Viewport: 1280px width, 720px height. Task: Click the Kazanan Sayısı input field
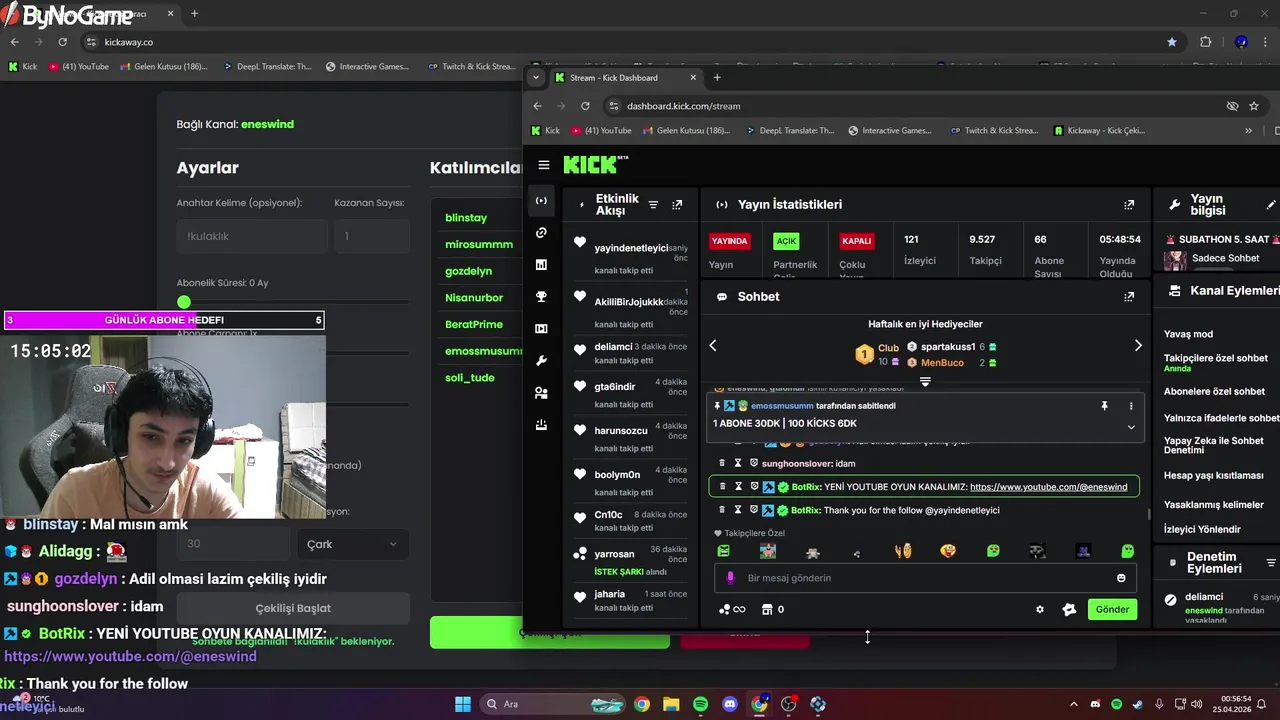point(372,236)
